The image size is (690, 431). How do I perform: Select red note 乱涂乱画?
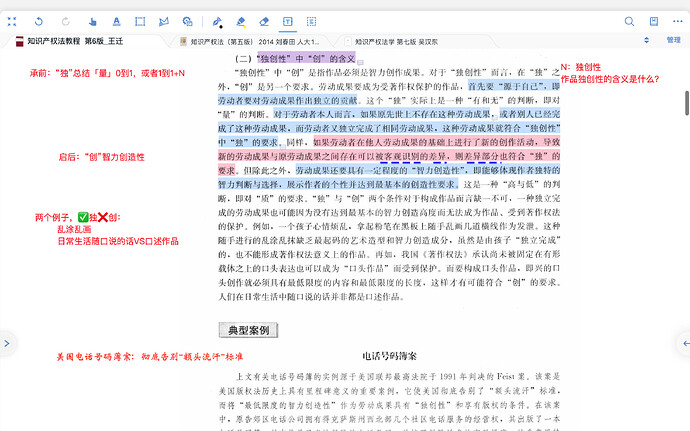coord(74,229)
